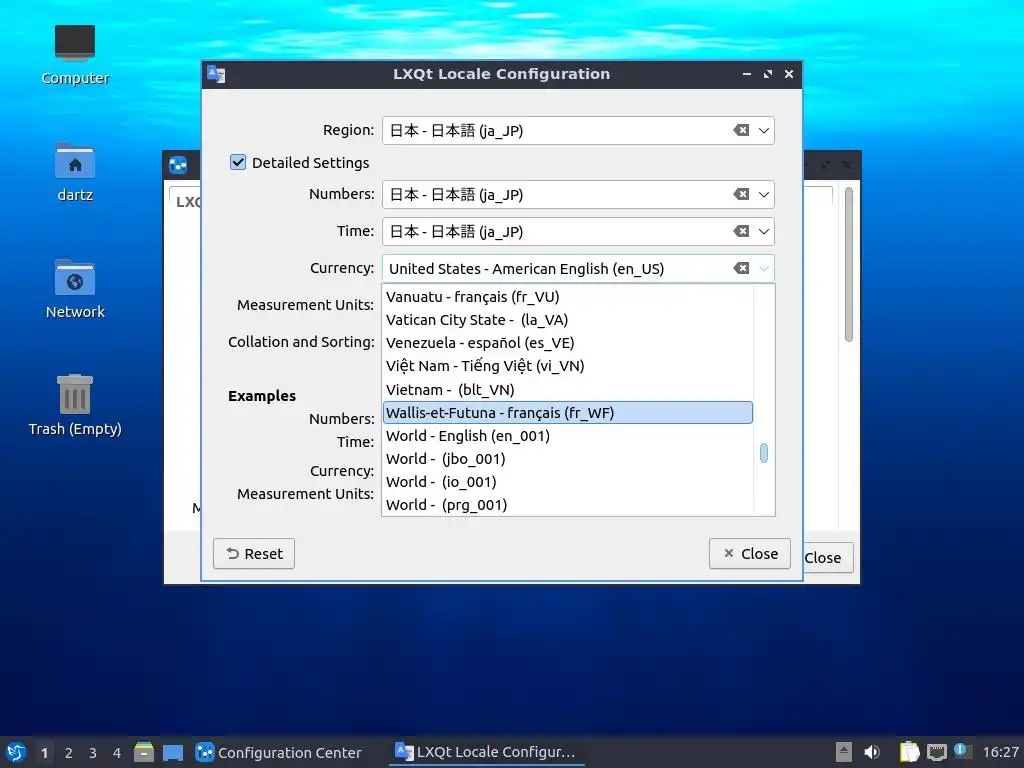This screenshot has height=768, width=1024.
Task: Expand the Region dropdown arrow
Action: [x=763, y=130]
